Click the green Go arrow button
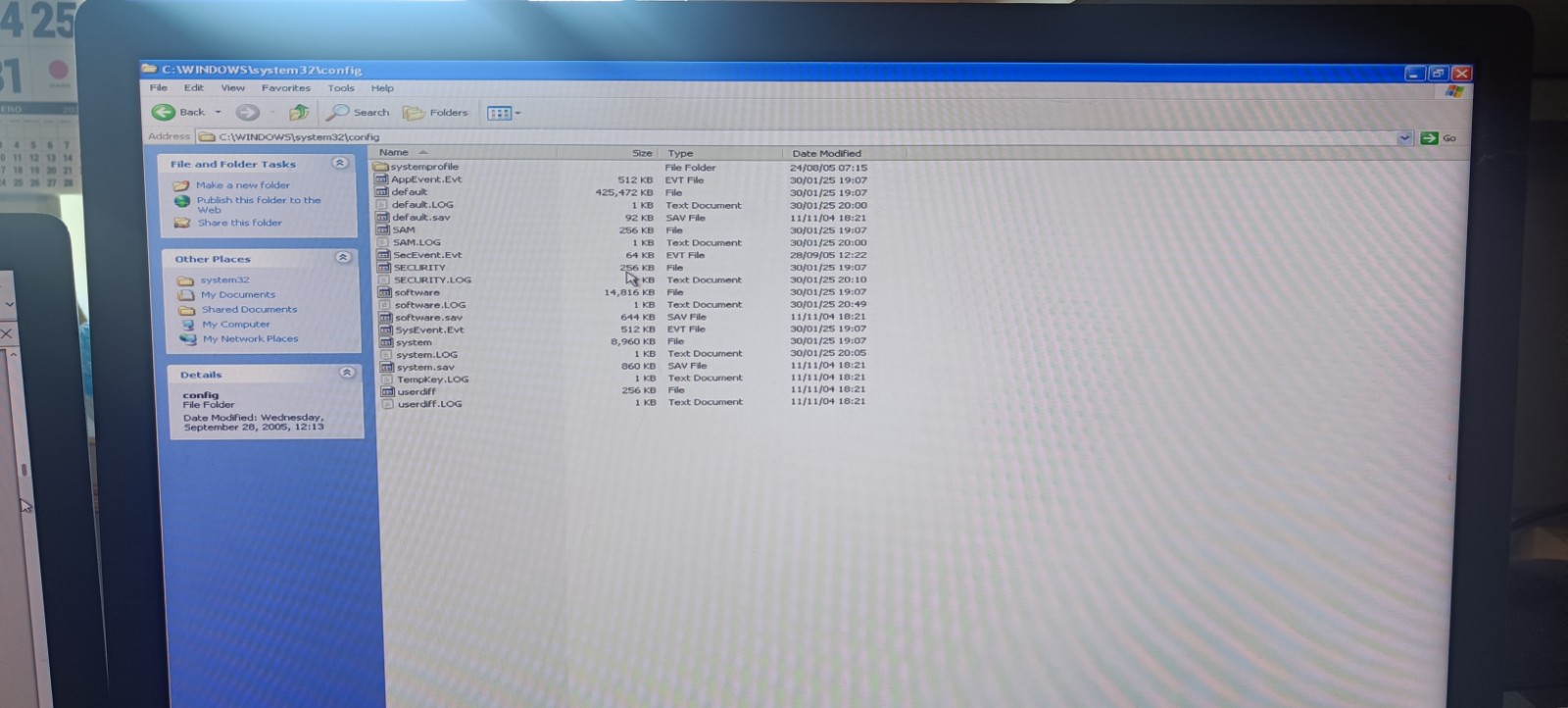The image size is (1568, 708). tap(1430, 138)
